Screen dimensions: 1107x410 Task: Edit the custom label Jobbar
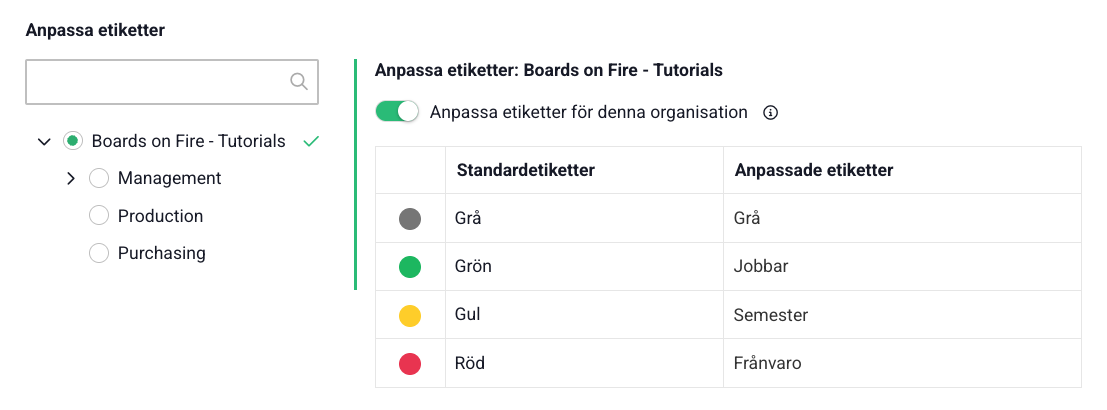[x=900, y=267]
